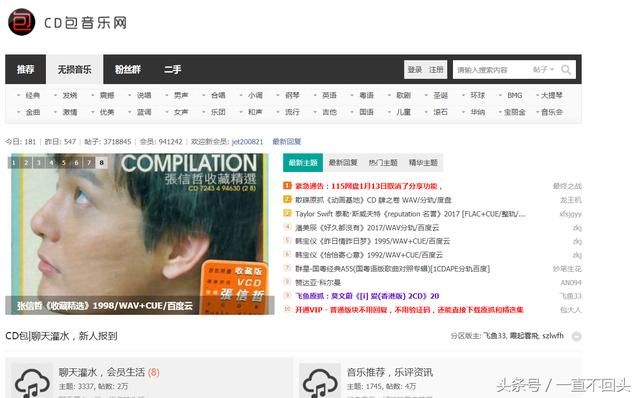The width and height of the screenshot is (640, 398).
Task: Open the 宝丽金 category link
Action: [x=515, y=112]
